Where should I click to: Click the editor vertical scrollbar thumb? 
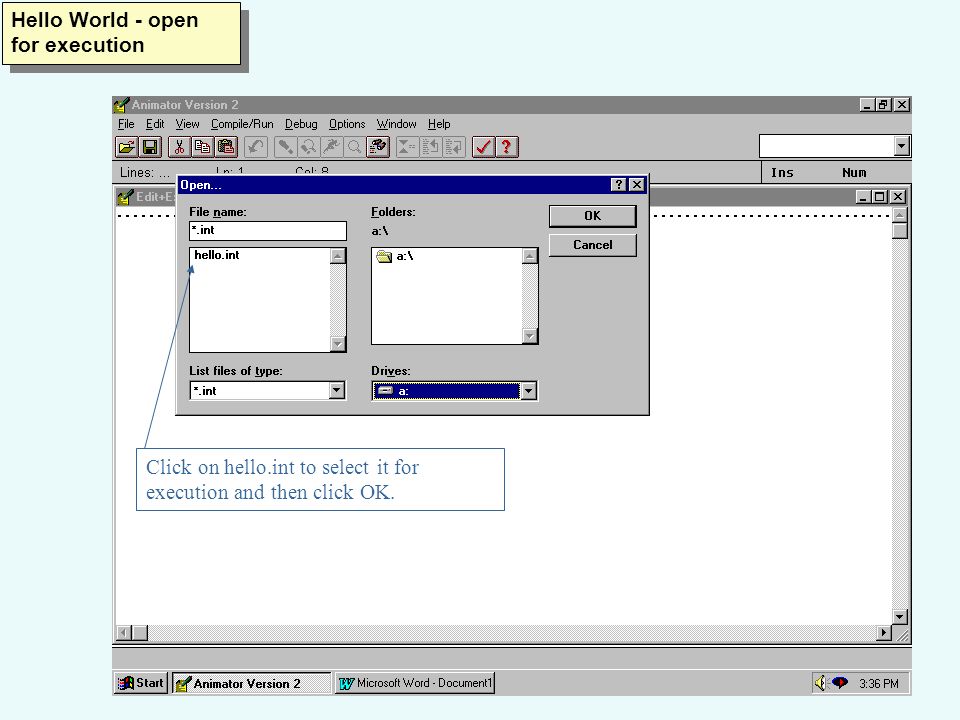[x=899, y=231]
